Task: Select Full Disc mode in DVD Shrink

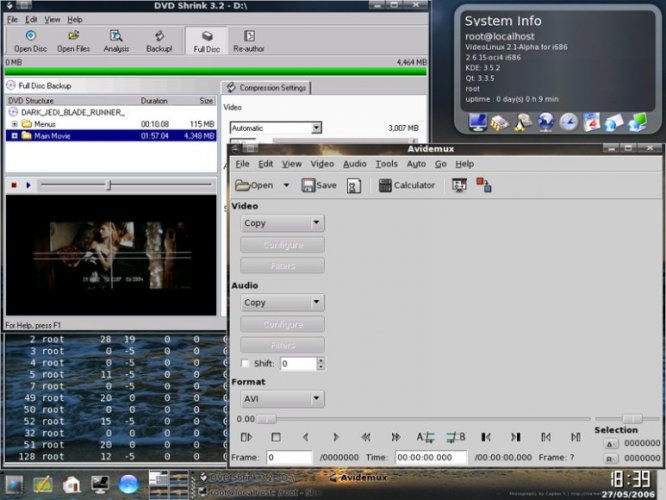Action: click(x=206, y=41)
